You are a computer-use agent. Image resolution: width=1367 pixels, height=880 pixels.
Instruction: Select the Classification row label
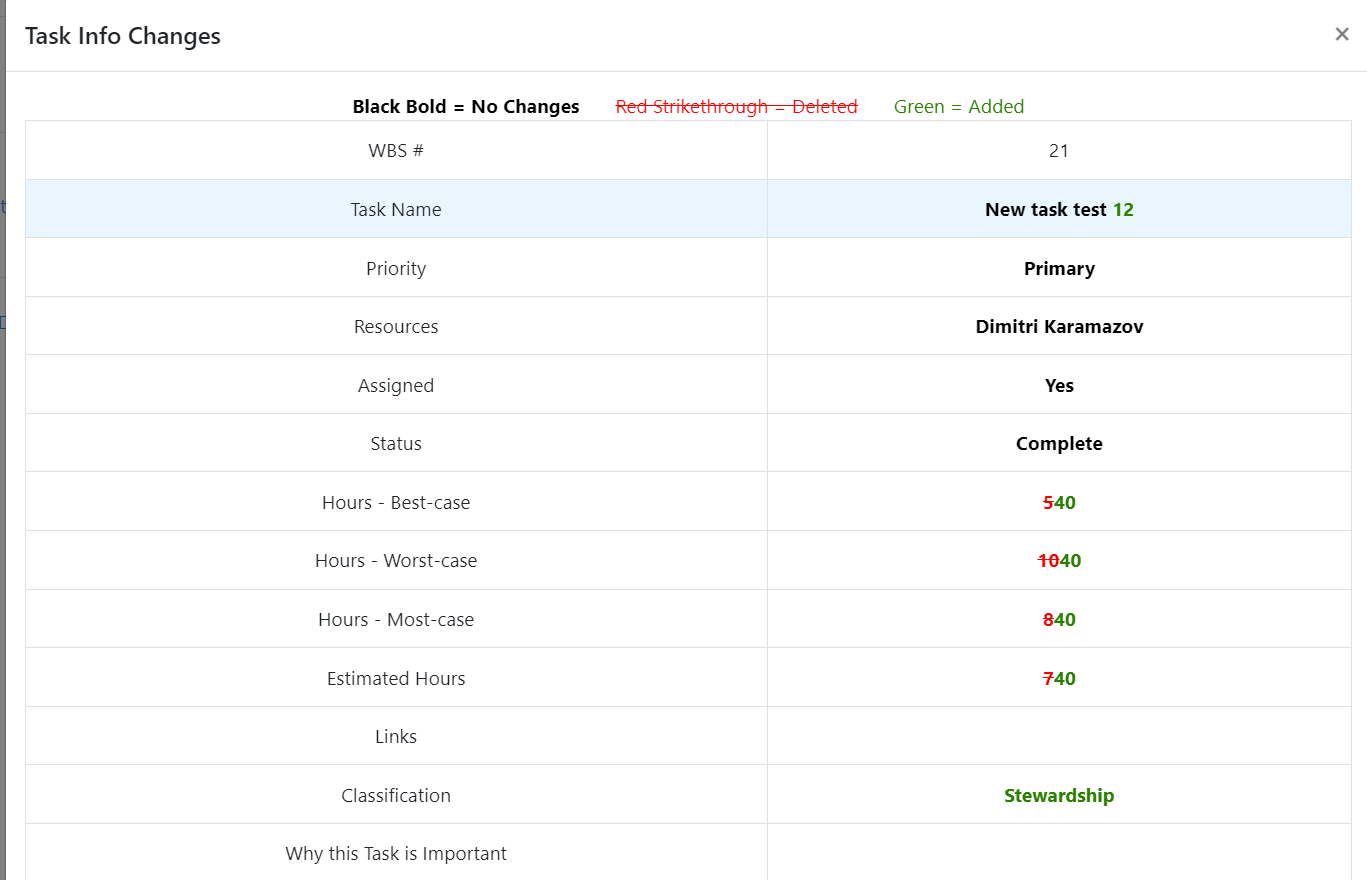(396, 795)
